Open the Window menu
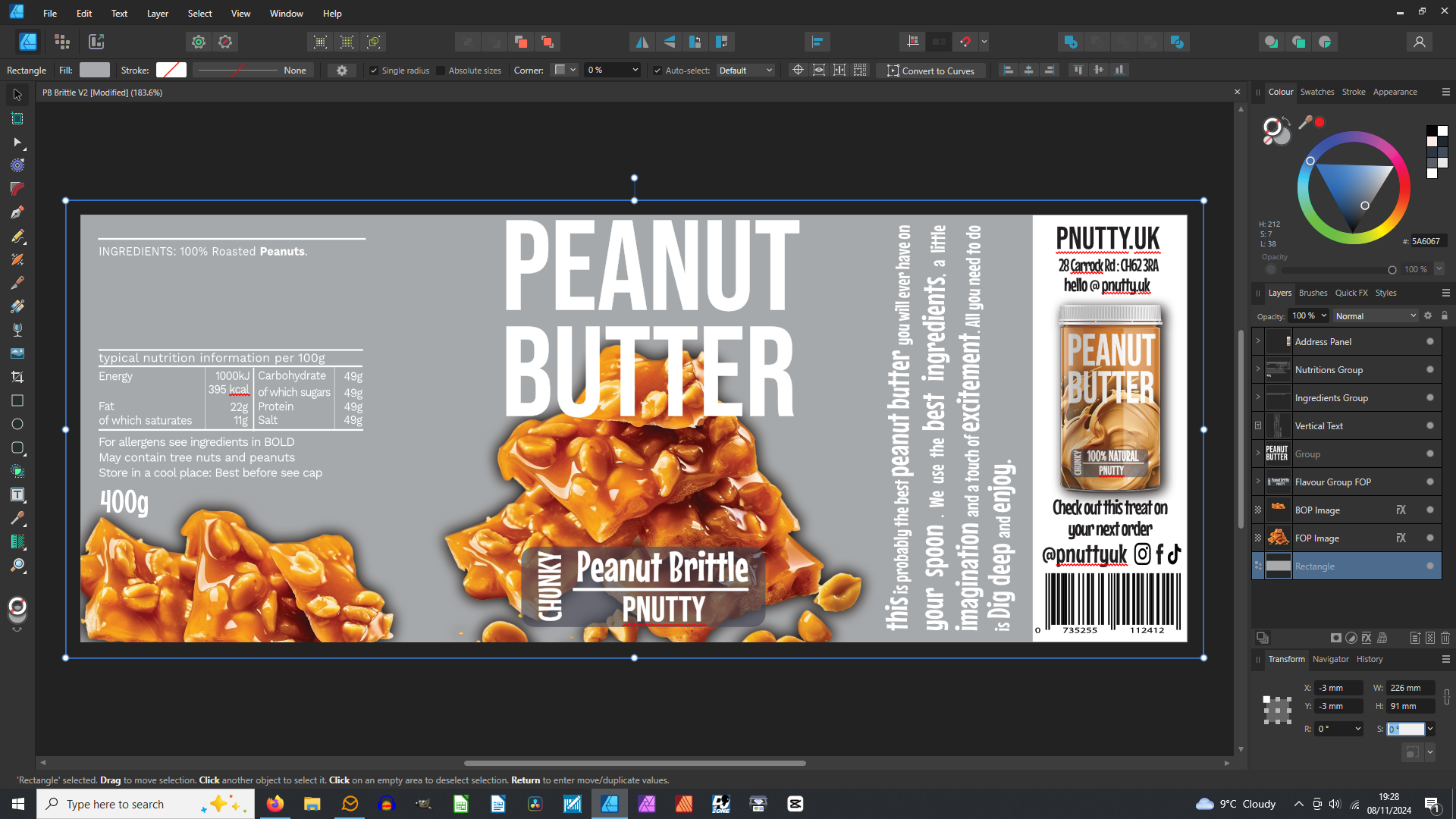 click(x=287, y=13)
